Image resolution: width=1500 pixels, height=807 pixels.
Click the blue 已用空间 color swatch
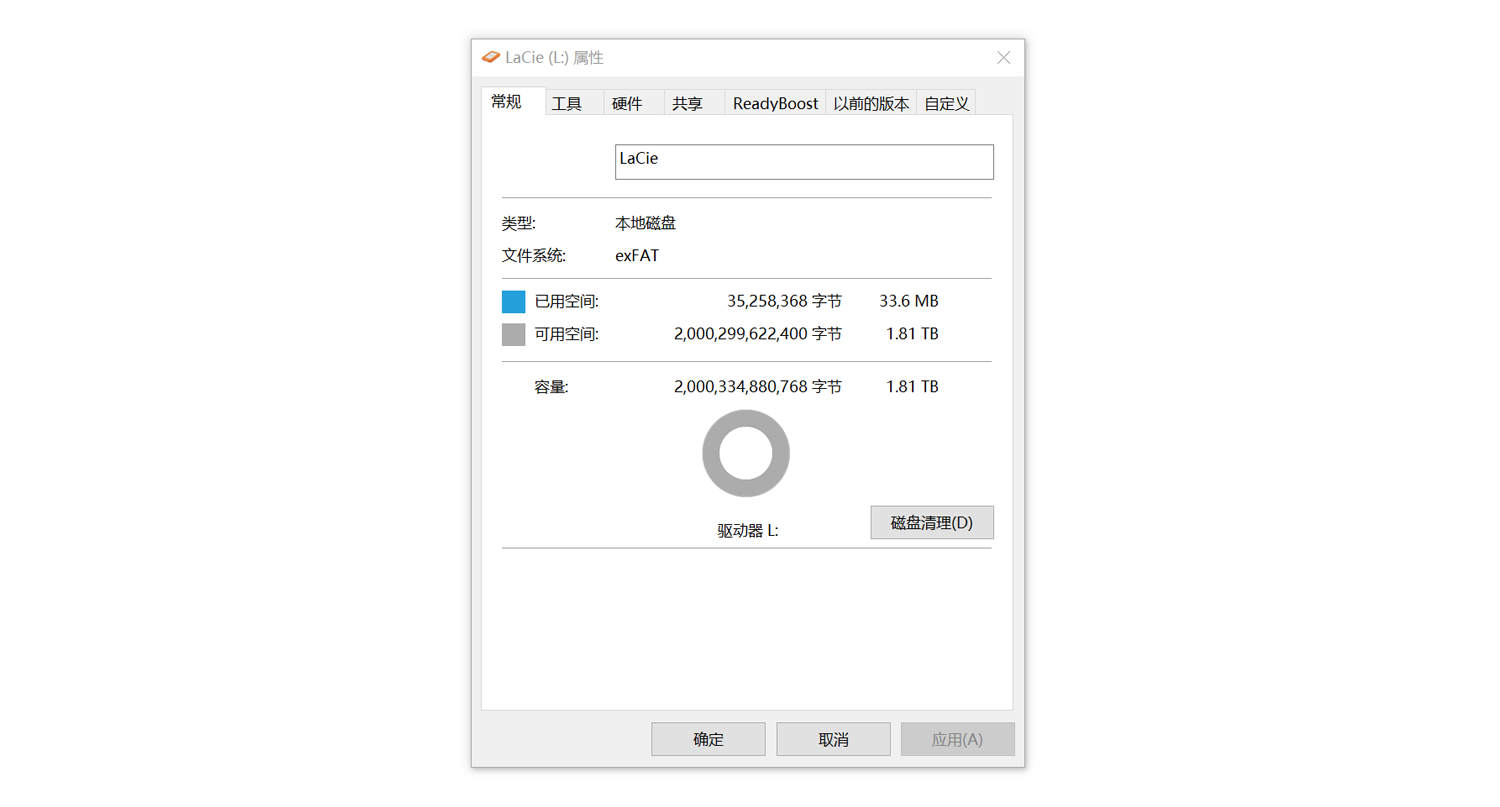513,302
